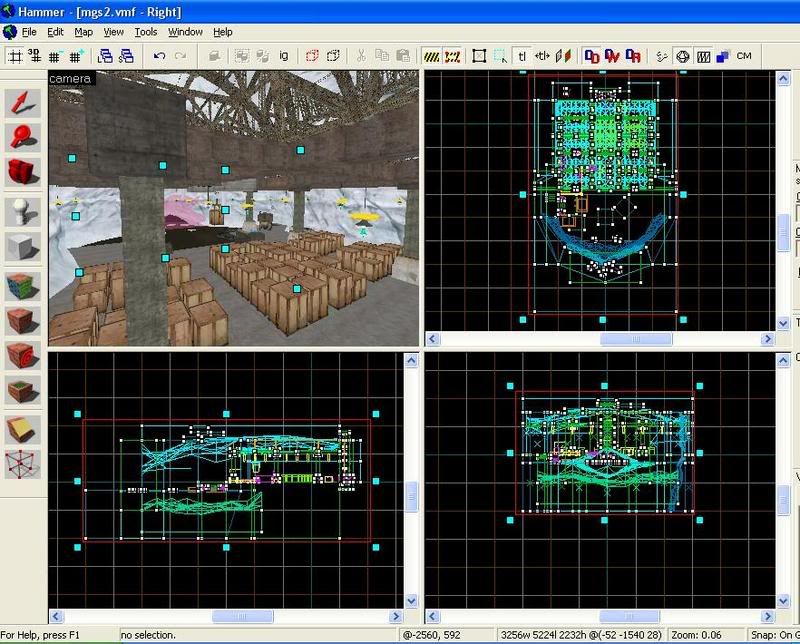800x644 pixels.
Task: Toggle the CM collision models button
Action: 743,56
